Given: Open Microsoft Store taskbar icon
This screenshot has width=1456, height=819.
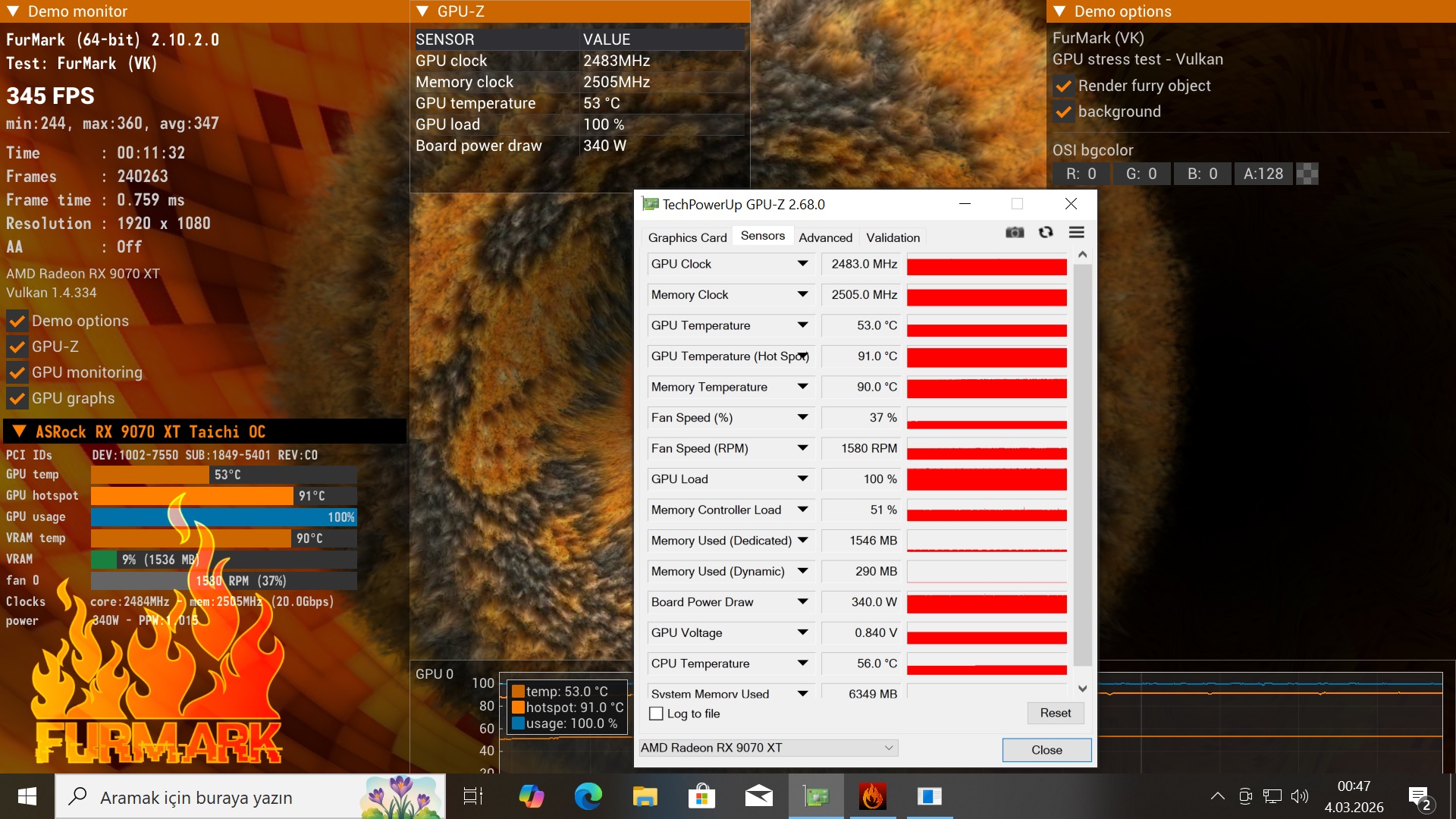Looking at the screenshot, I should [x=701, y=796].
